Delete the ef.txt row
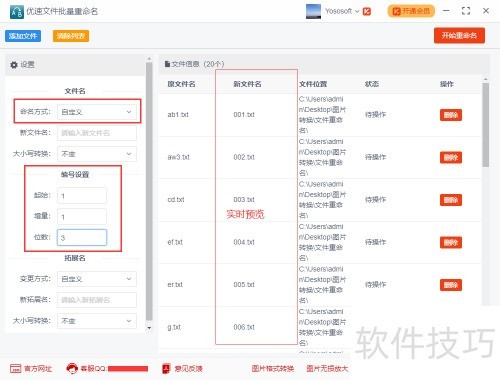 click(x=451, y=242)
